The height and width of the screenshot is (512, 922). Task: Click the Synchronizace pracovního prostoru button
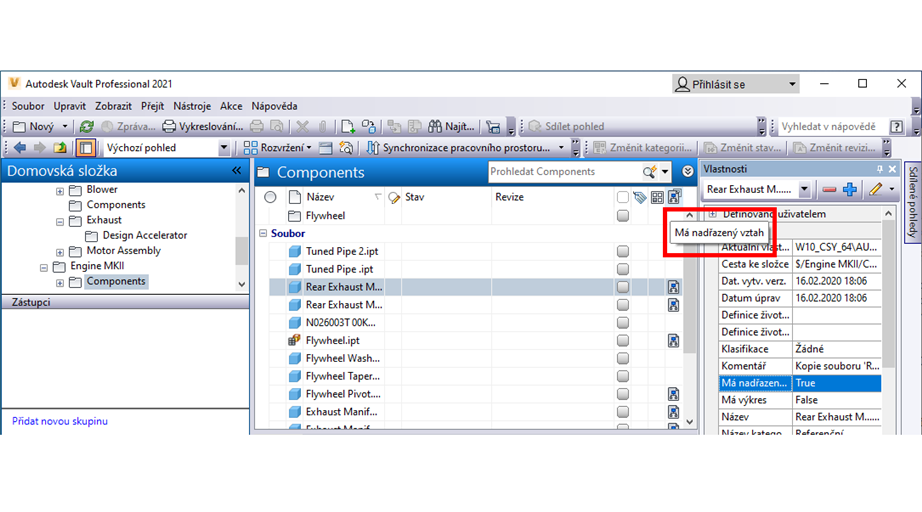point(457,148)
